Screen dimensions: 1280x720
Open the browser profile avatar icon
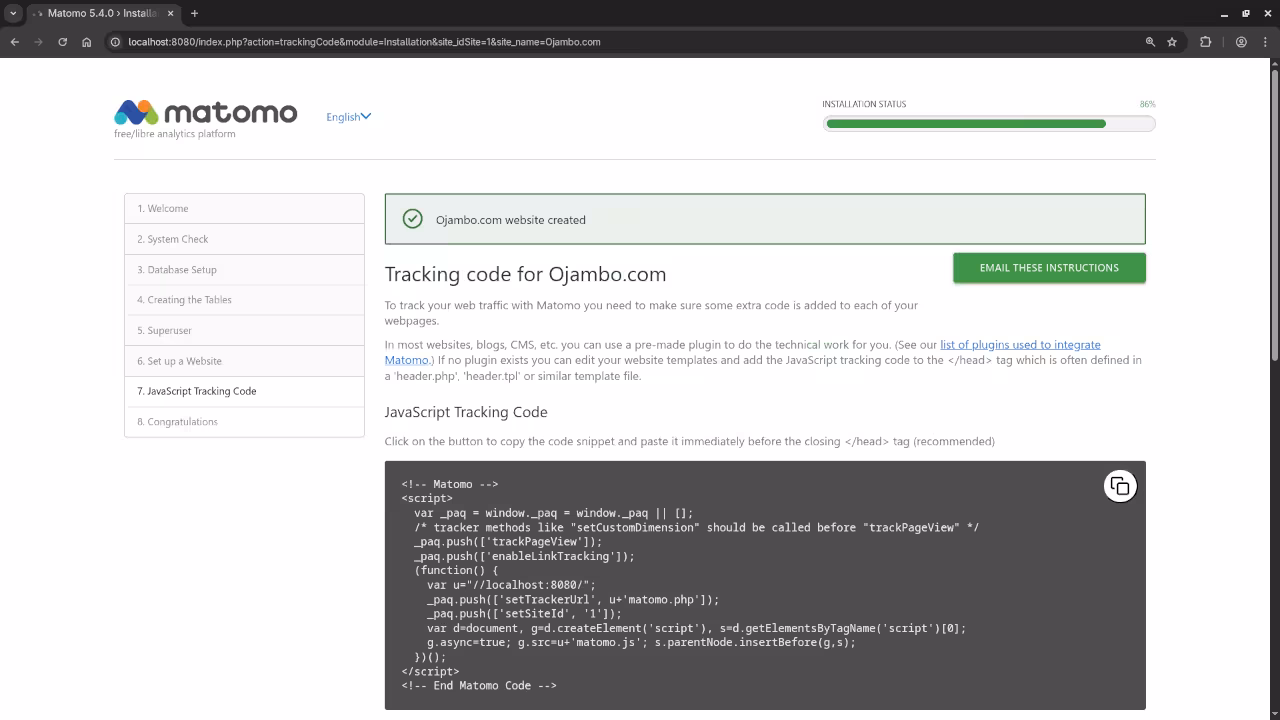pyautogui.click(x=1241, y=42)
